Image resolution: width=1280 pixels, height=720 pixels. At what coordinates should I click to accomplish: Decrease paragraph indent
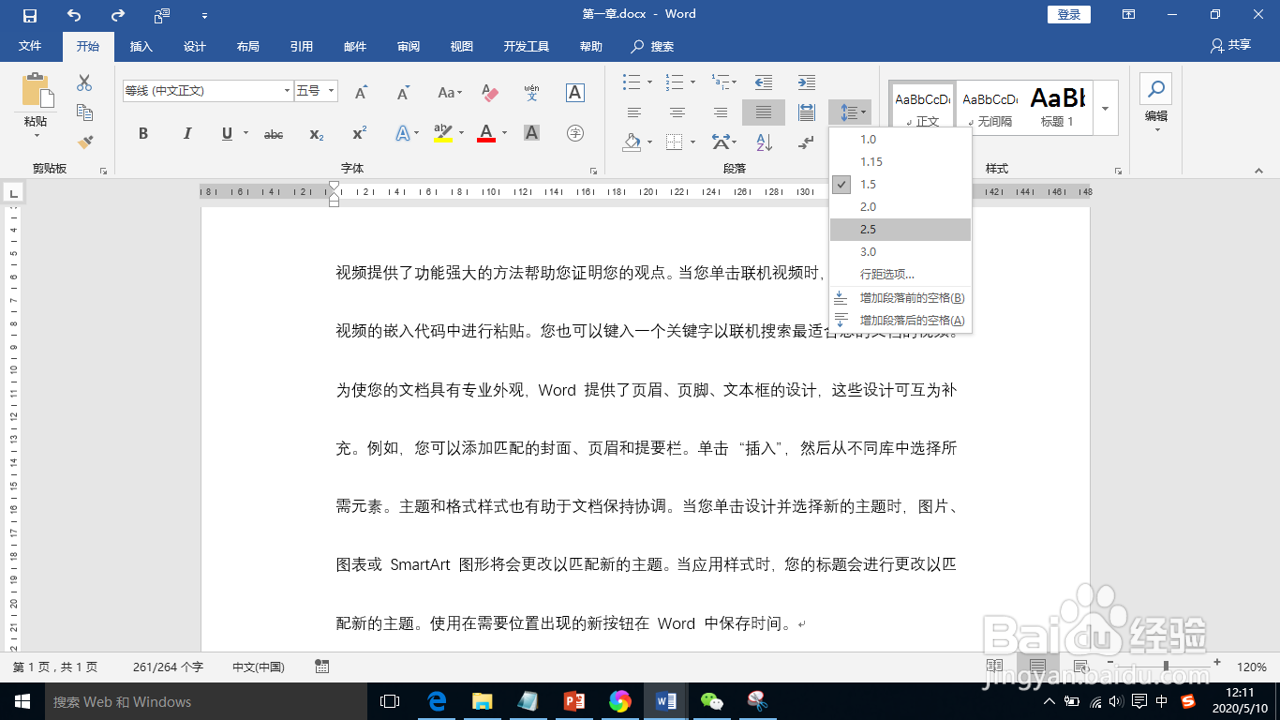[x=763, y=82]
